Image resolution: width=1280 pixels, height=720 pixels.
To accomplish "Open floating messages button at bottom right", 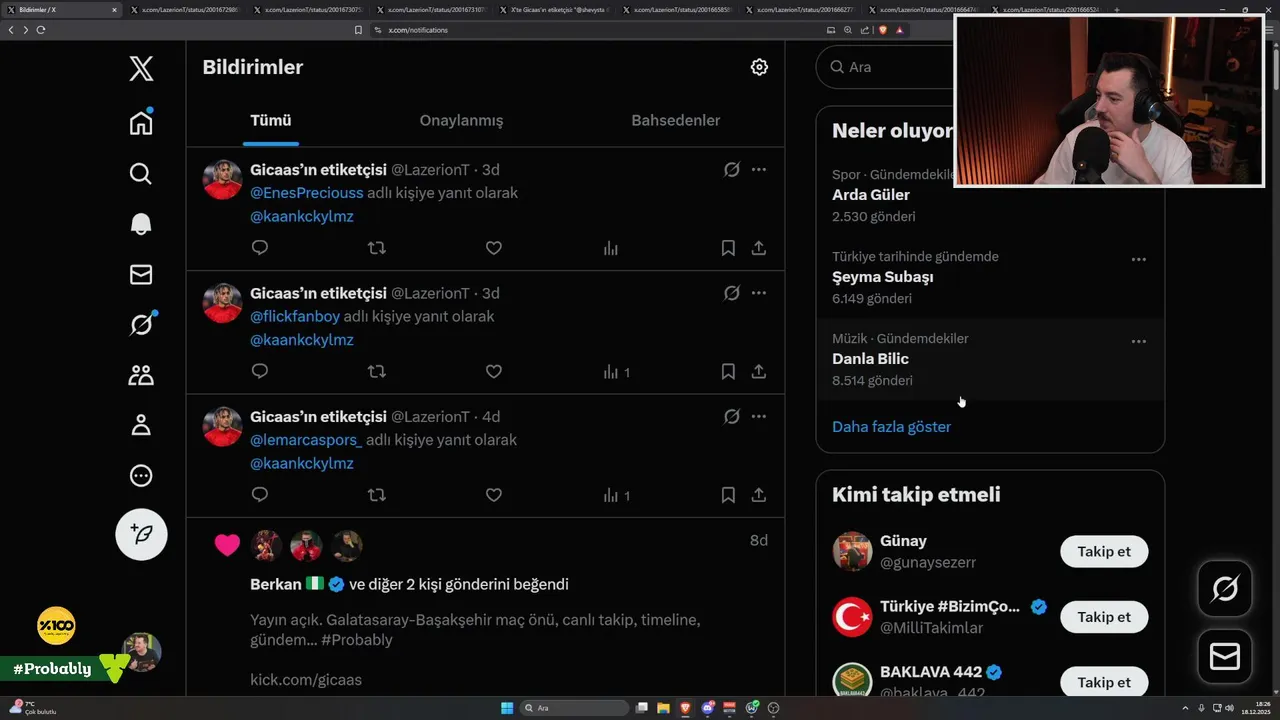I will [x=1225, y=656].
